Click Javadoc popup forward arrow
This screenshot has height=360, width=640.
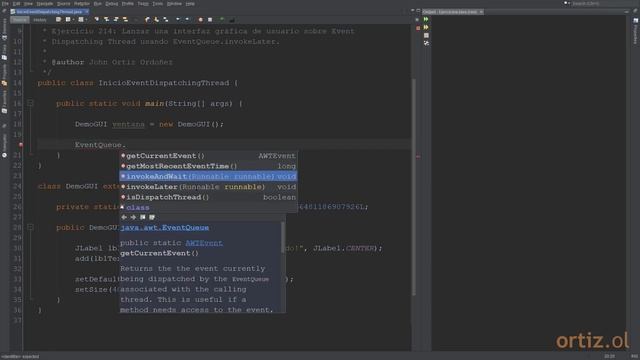coord(133,217)
